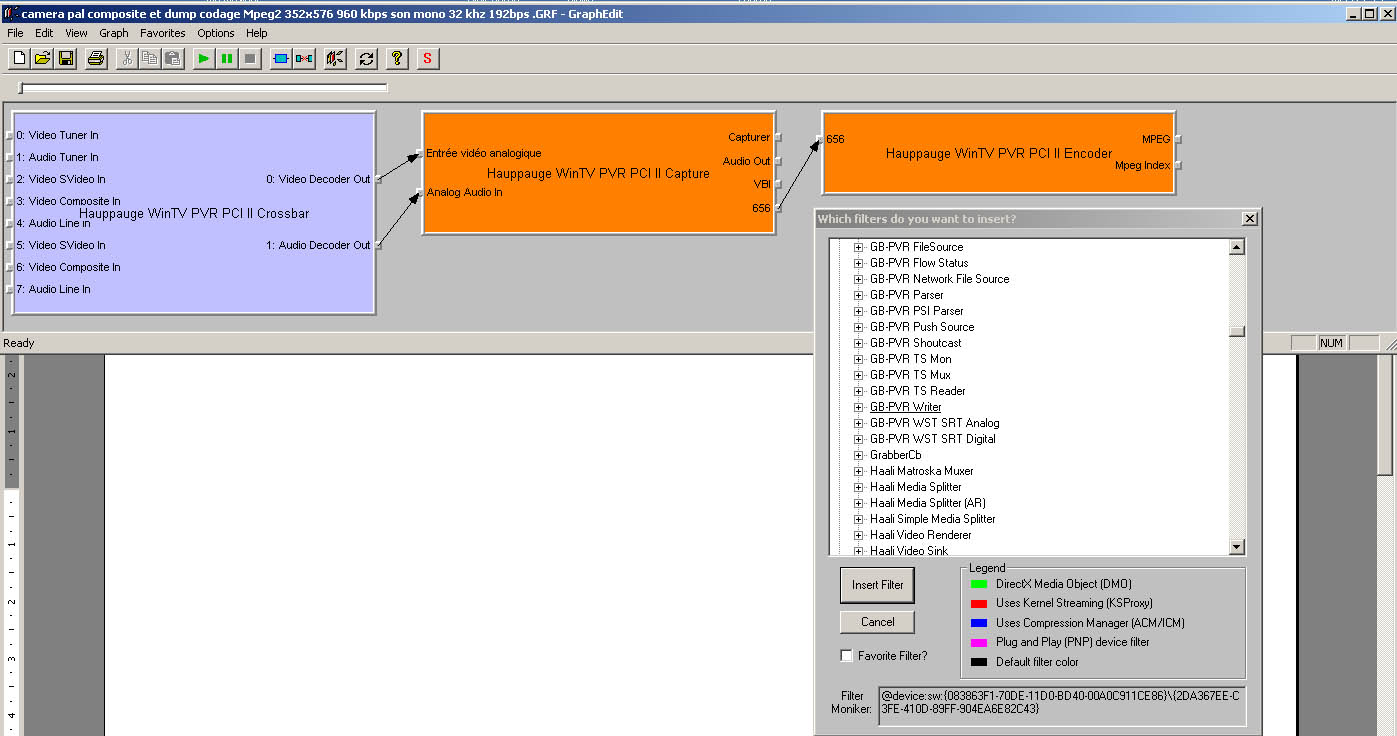
Task: Click the filter list scrollbar thumb
Action: [x=1237, y=332]
